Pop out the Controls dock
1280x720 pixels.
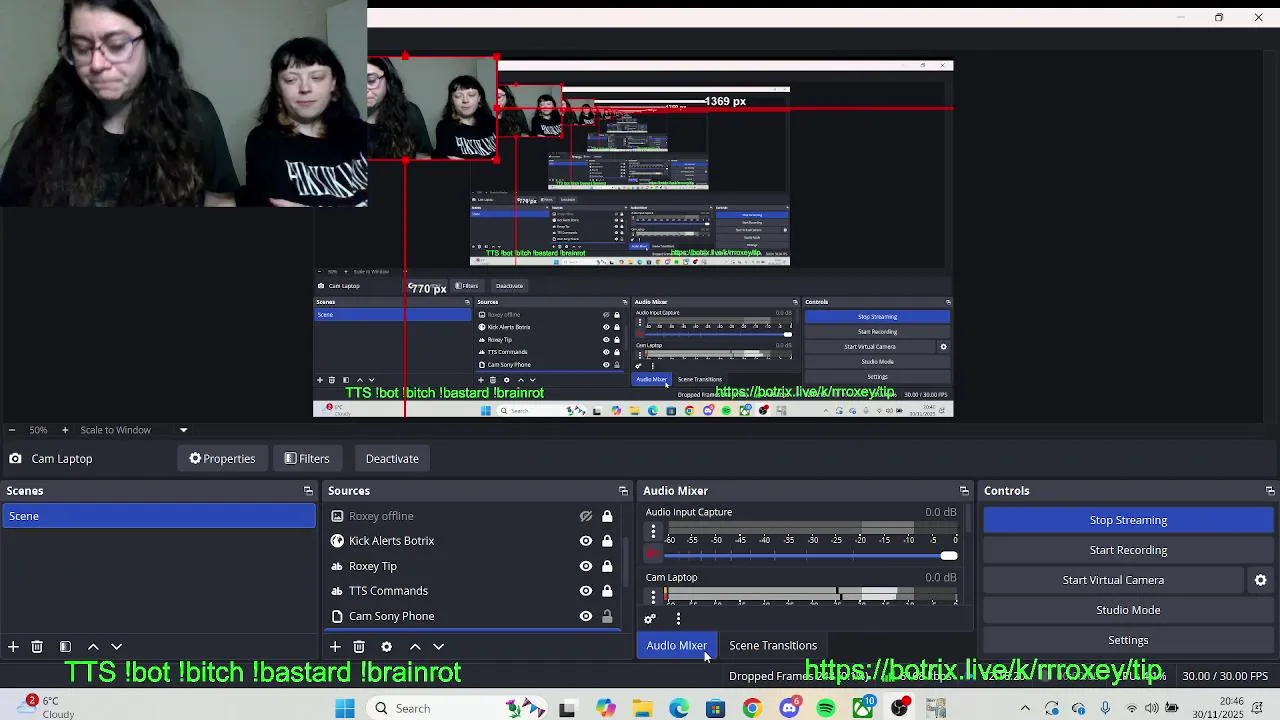coord(1270,491)
